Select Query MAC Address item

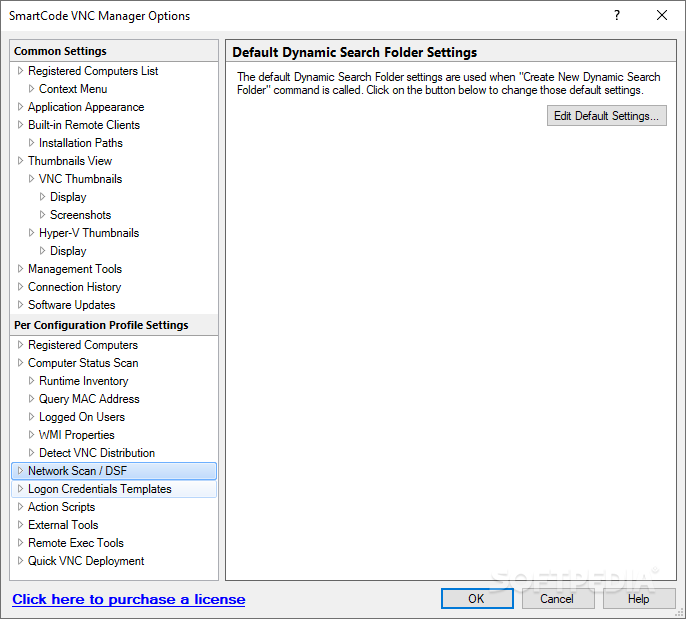(x=89, y=399)
